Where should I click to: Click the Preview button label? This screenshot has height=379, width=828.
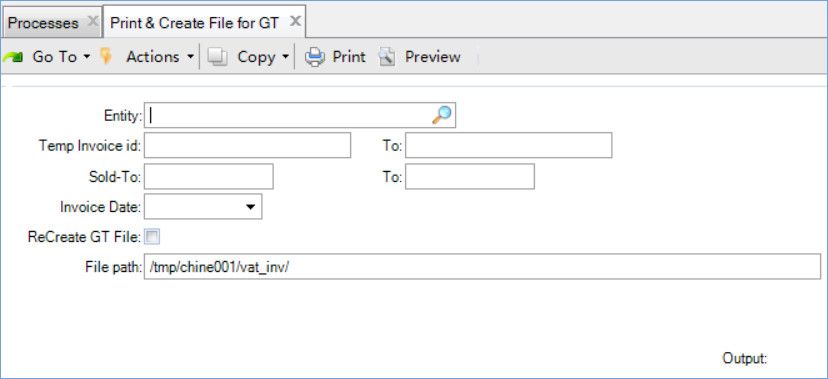pyautogui.click(x=432, y=57)
